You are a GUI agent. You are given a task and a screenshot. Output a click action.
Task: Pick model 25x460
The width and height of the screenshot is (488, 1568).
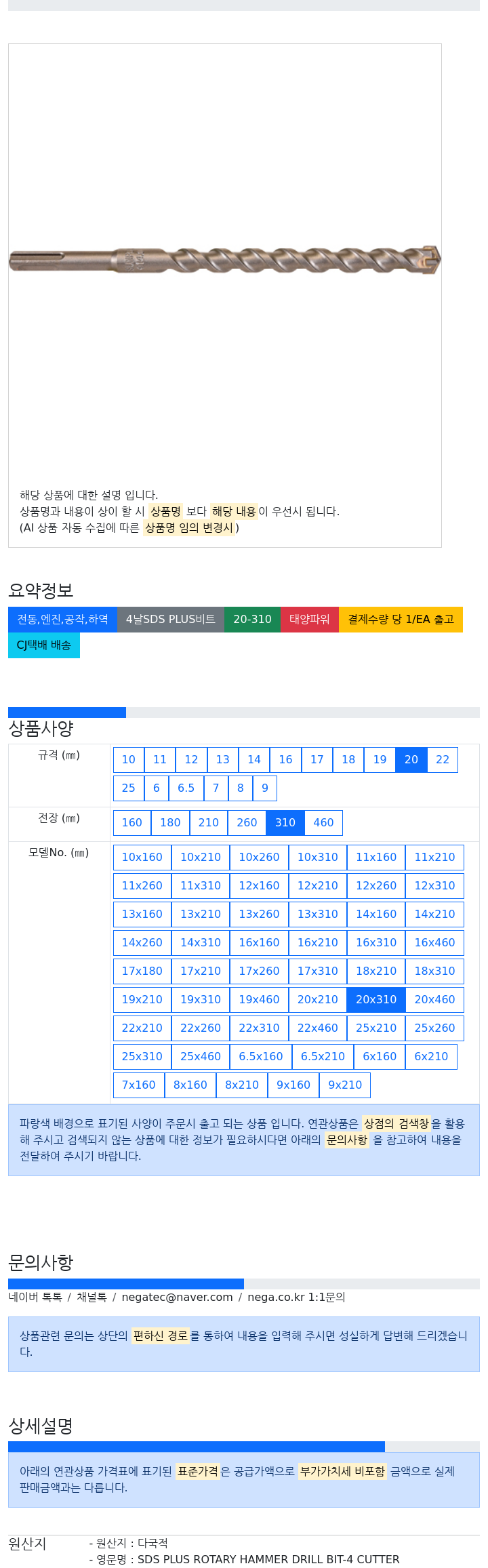[x=201, y=1056]
